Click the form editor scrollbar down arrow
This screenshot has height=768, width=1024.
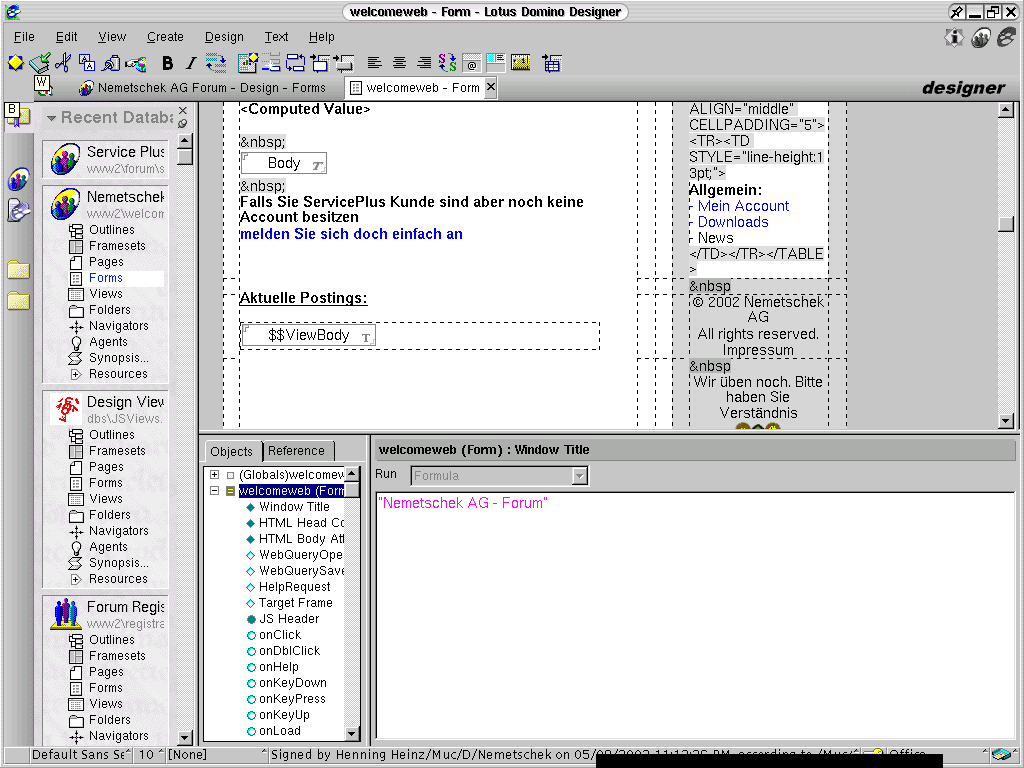coord(1006,421)
